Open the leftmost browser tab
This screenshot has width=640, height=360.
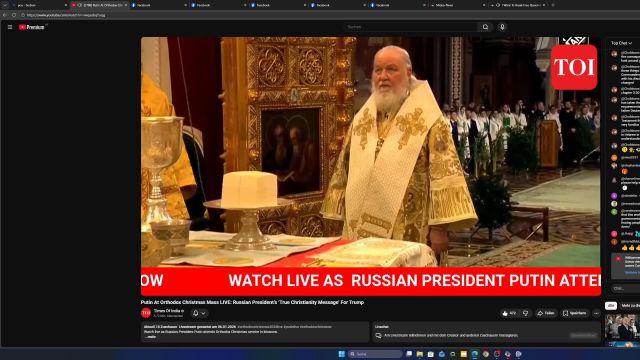point(40,5)
